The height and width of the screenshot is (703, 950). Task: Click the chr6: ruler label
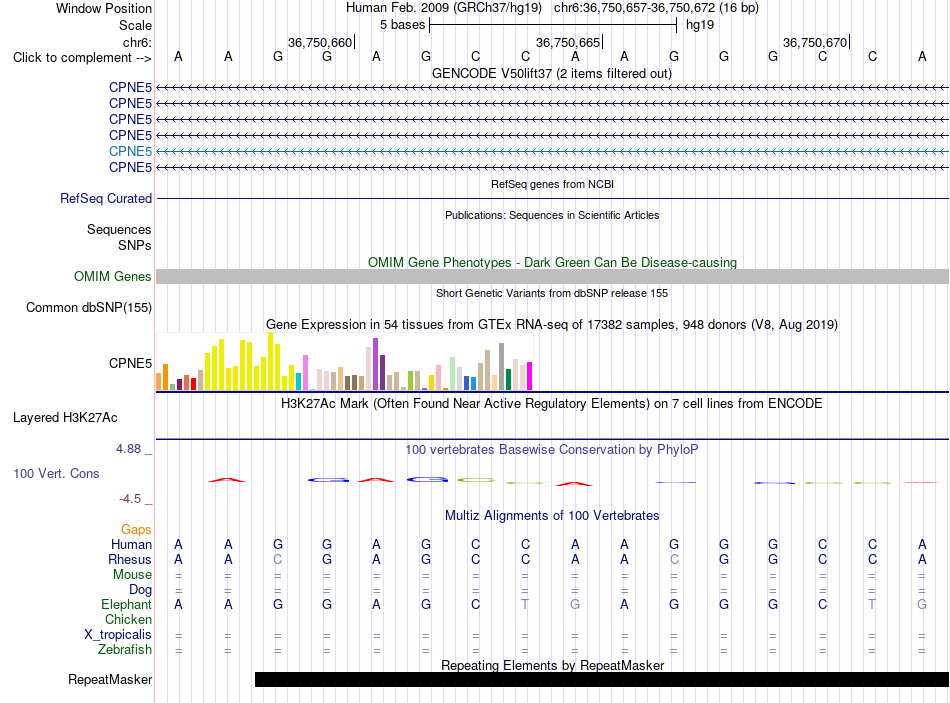[137, 42]
